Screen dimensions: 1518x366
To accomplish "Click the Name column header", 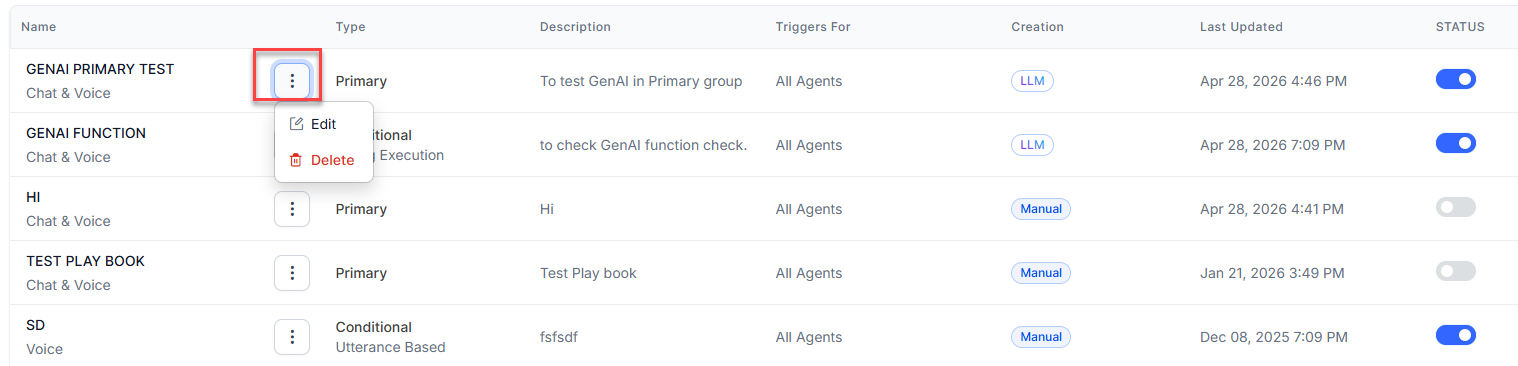I will [x=39, y=27].
